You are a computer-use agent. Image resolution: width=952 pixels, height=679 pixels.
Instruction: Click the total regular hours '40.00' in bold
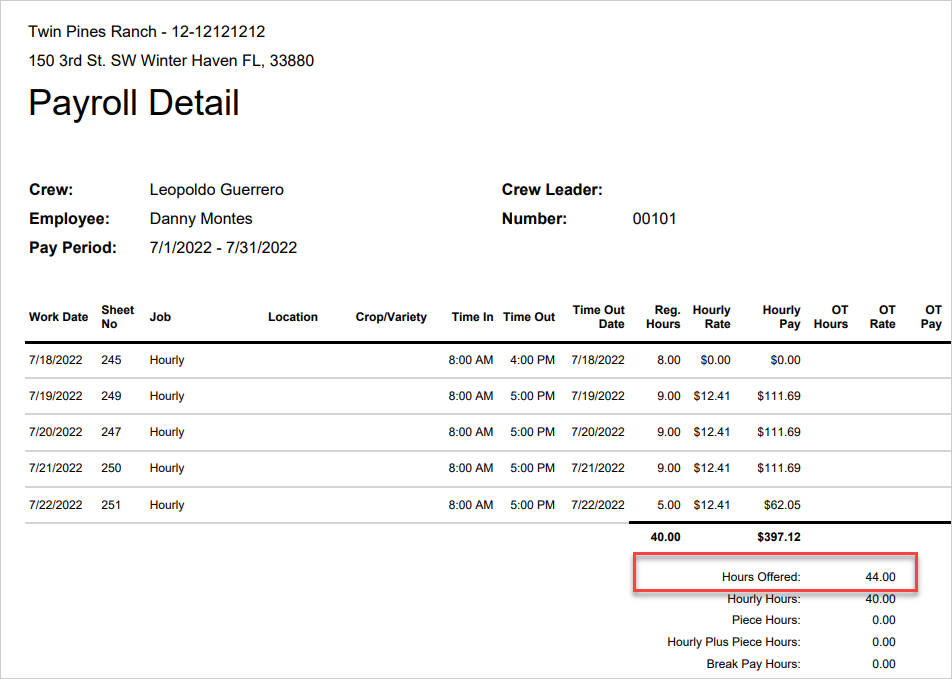tap(665, 537)
